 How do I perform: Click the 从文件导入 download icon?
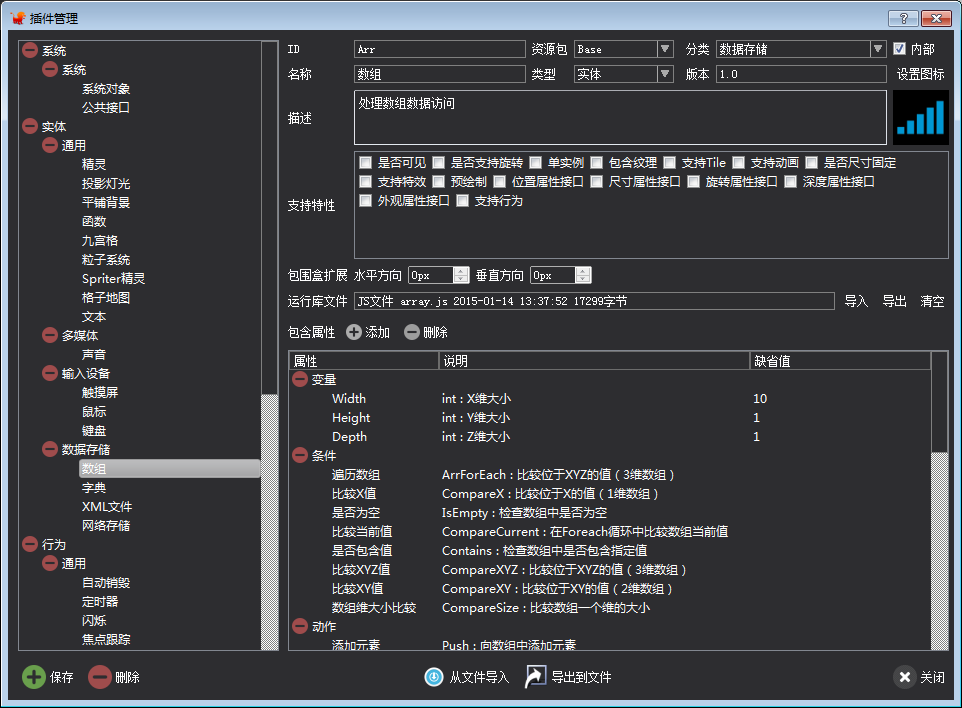(x=434, y=677)
